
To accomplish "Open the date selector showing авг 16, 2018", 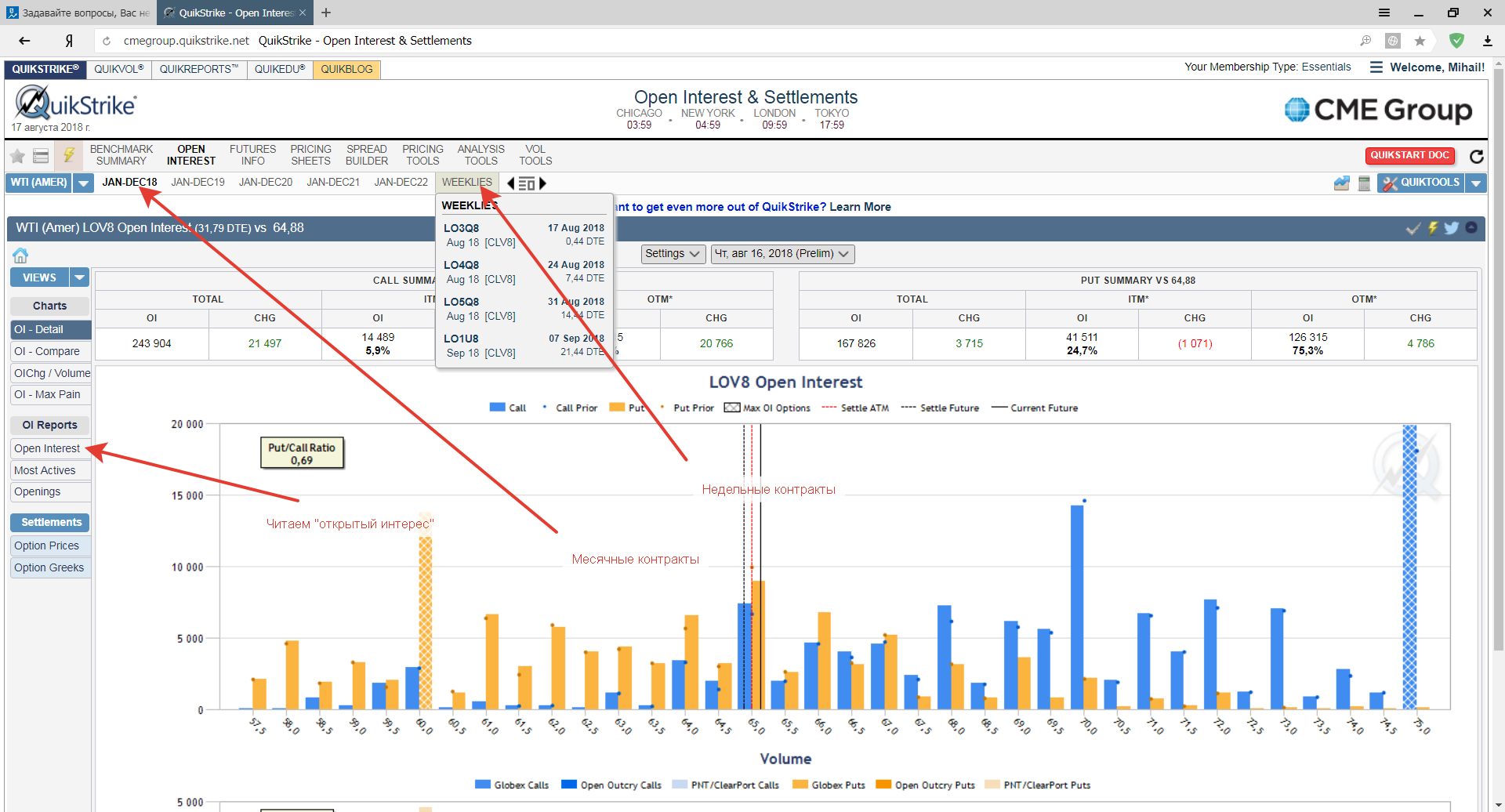I will (782, 254).
